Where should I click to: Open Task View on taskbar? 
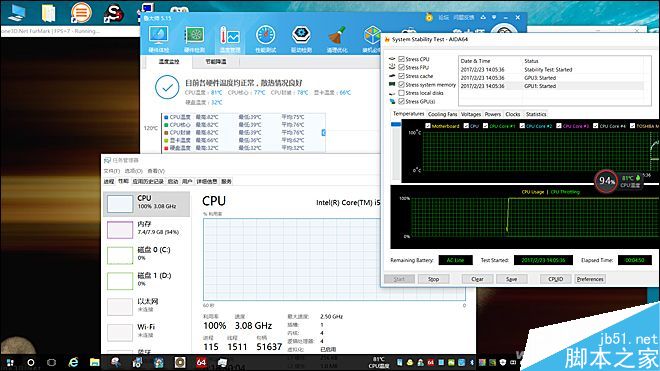(51, 362)
